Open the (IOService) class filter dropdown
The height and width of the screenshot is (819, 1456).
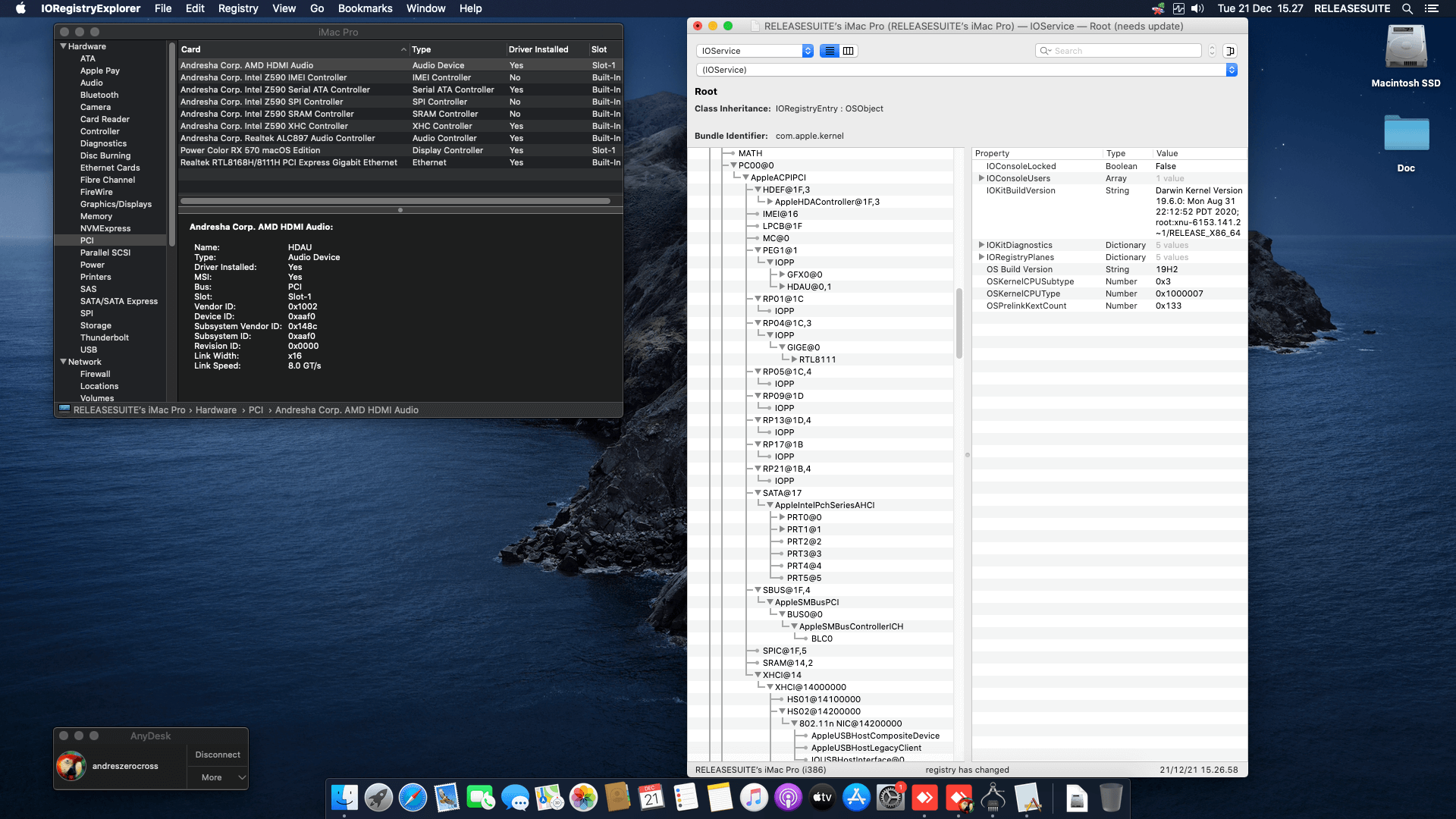click(x=966, y=70)
